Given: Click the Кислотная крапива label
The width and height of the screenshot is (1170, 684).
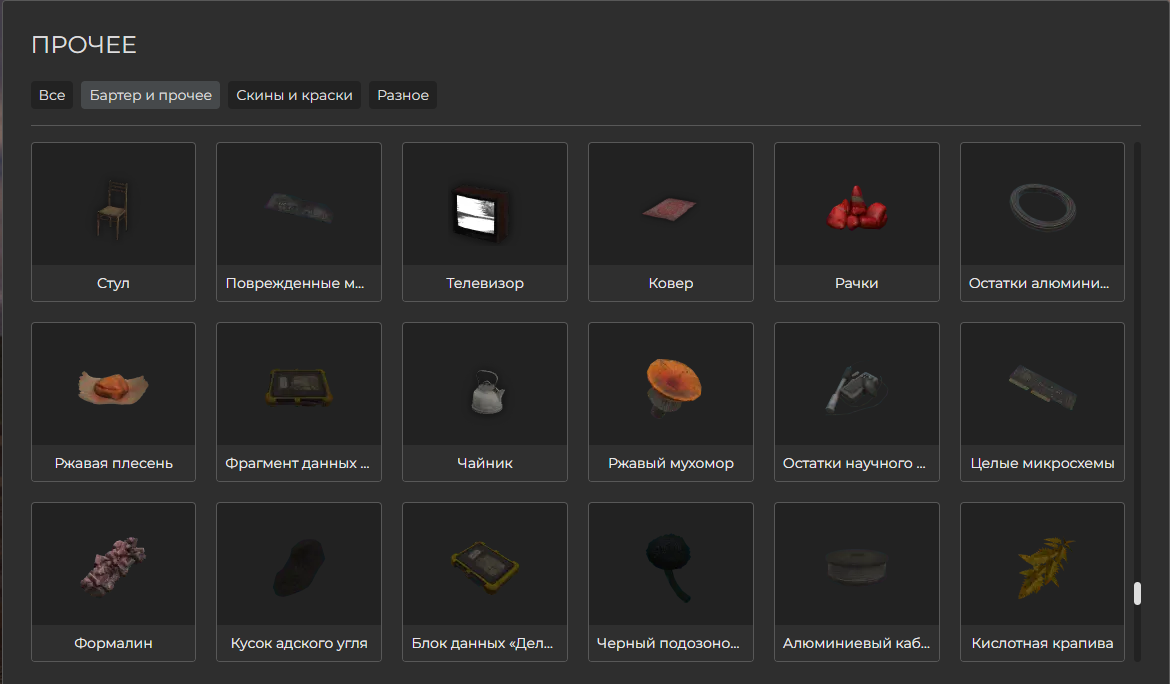Looking at the screenshot, I should pyautogui.click(x=1042, y=643).
